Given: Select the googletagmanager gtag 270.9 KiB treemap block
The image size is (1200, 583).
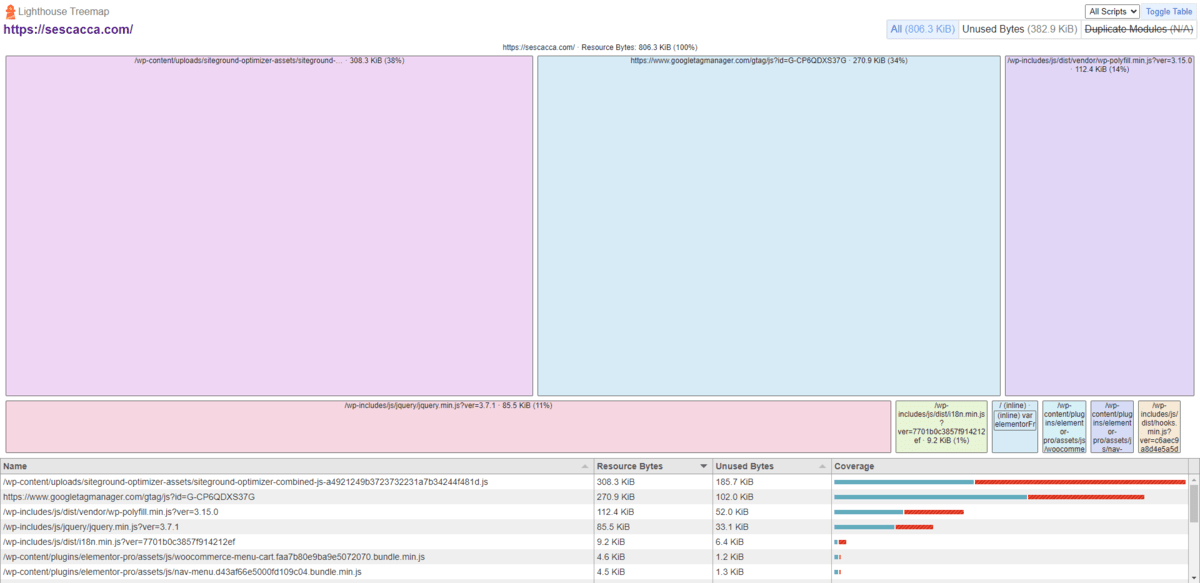Looking at the screenshot, I should [769, 226].
